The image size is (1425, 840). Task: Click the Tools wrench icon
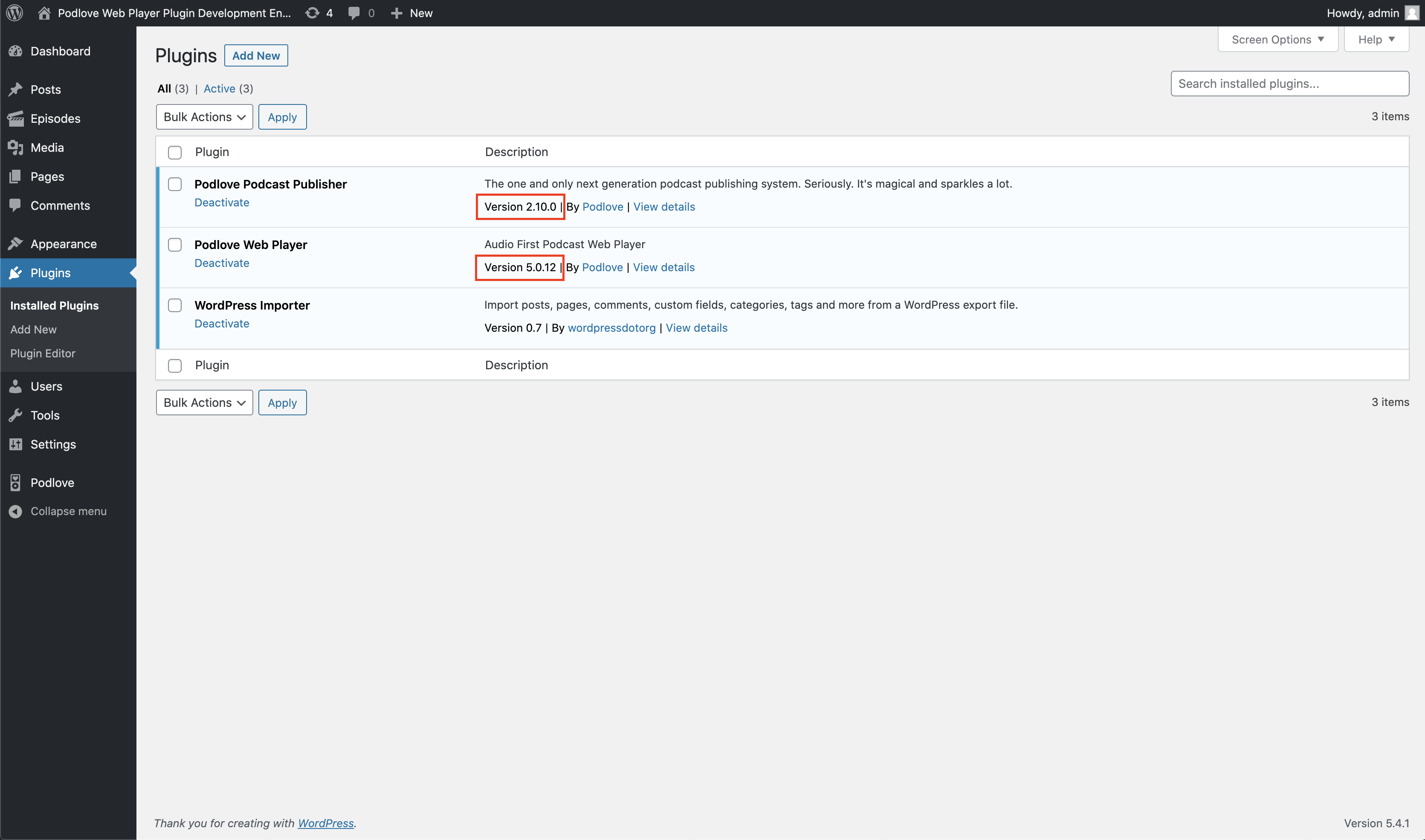coord(15,415)
